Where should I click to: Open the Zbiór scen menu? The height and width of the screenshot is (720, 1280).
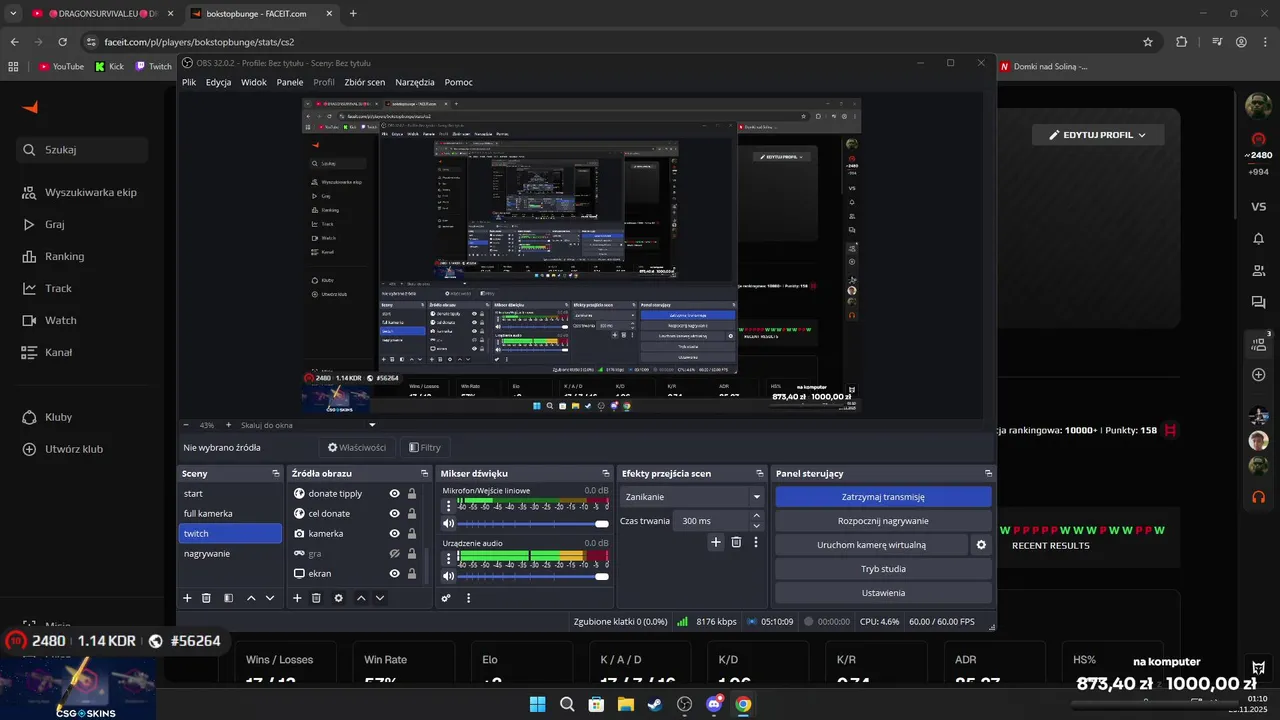pos(364,82)
